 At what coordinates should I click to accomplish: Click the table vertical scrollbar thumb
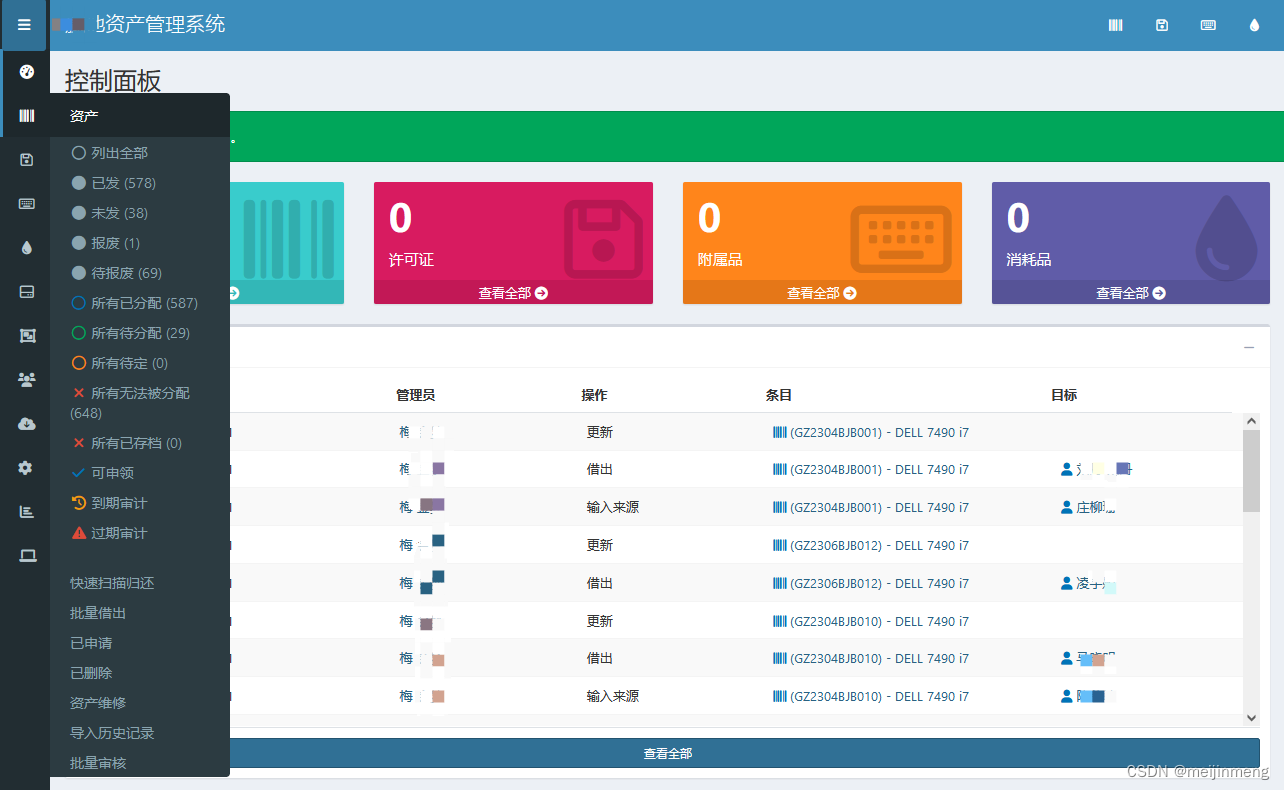(x=1251, y=470)
